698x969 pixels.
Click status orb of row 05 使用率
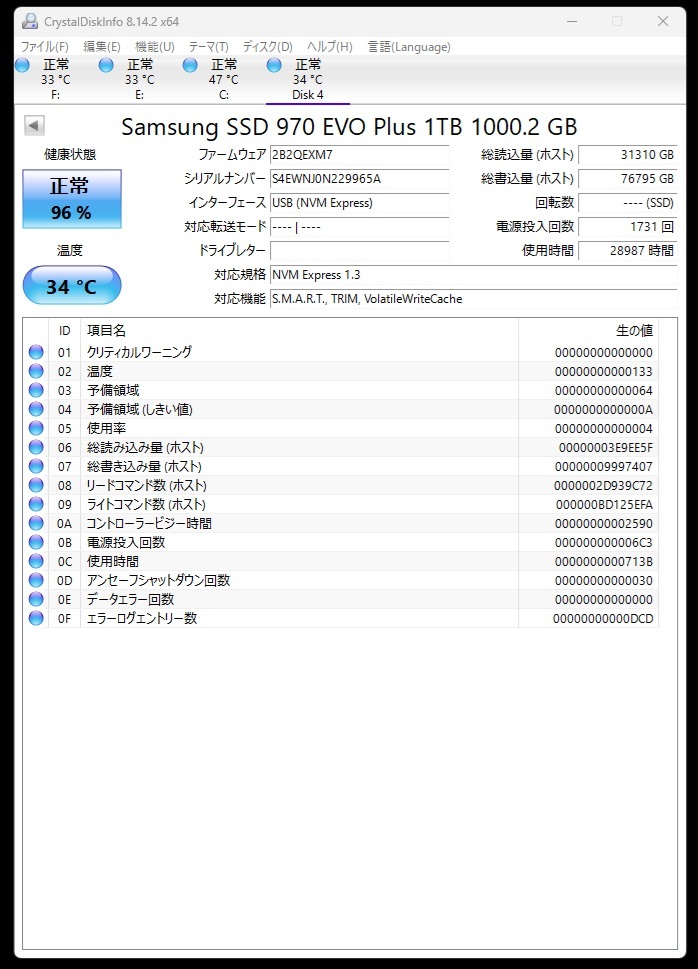(36, 428)
